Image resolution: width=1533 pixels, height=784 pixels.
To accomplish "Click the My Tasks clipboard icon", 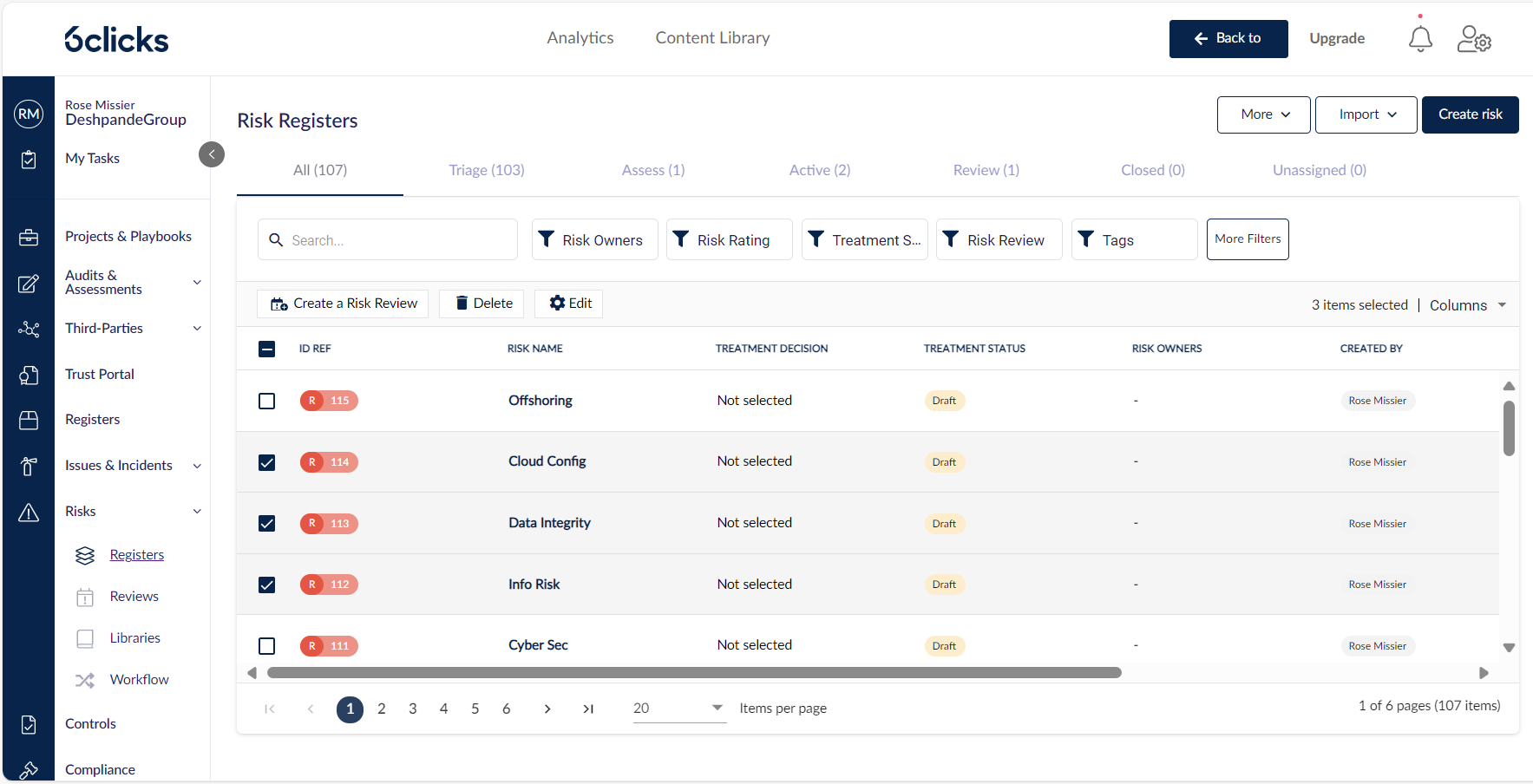I will [29, 160].
